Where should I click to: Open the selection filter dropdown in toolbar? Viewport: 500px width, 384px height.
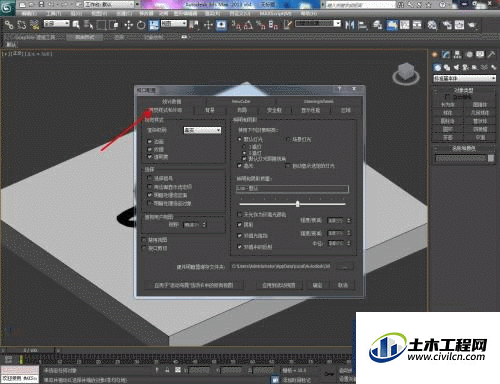pos(57,23)
